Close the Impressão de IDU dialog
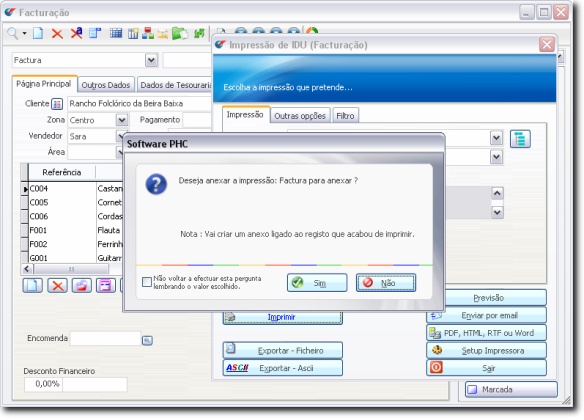The height and width of the screenshot is (420, 584). click(x=547, y=45)
